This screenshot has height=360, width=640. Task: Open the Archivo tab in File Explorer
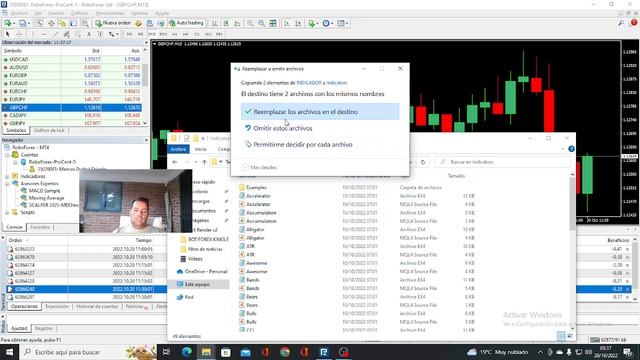pyautogui.click(x=178, y=149)
